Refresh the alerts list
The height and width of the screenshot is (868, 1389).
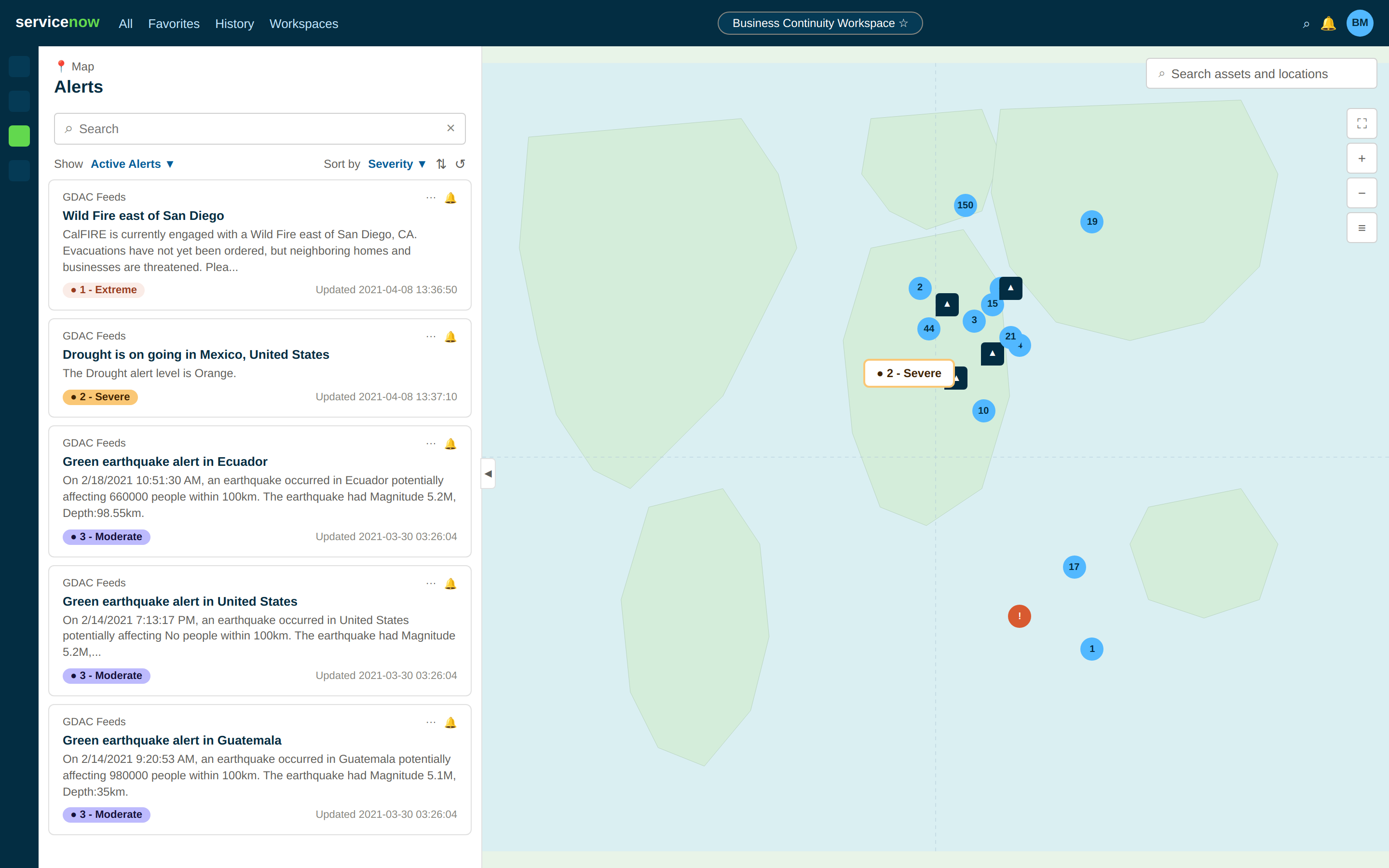[460, 164]
